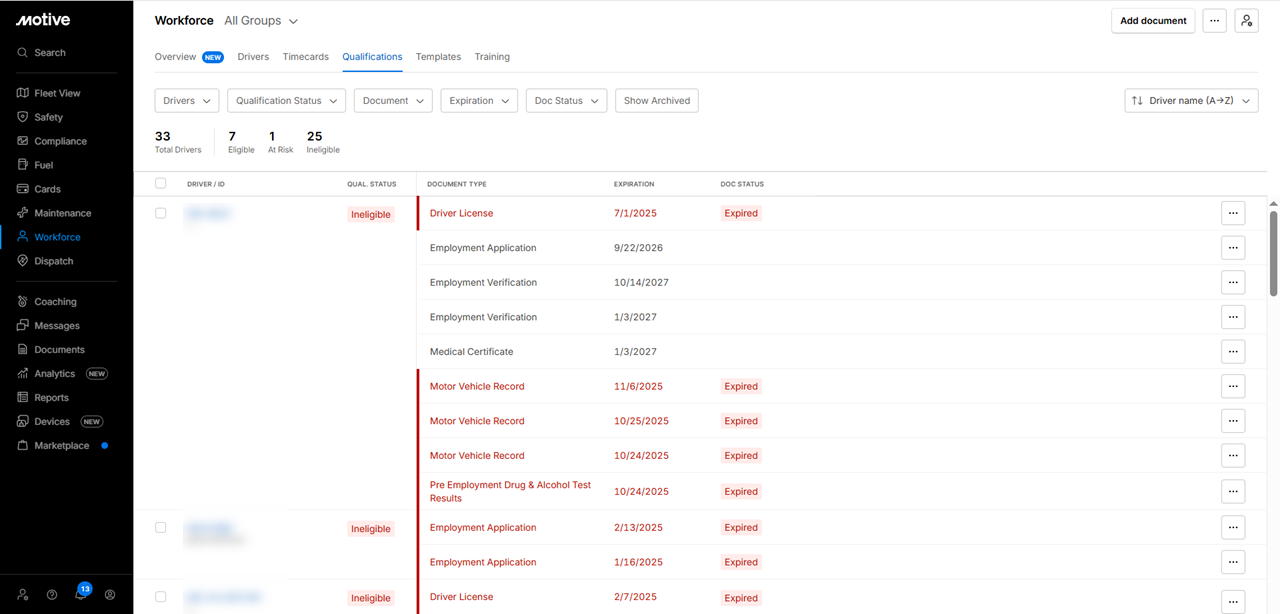Viewport: 1280px width, 614px height.
Task: Open the Driver name (A→Z) sort dropdown
Action: [x=1191, y=101]
